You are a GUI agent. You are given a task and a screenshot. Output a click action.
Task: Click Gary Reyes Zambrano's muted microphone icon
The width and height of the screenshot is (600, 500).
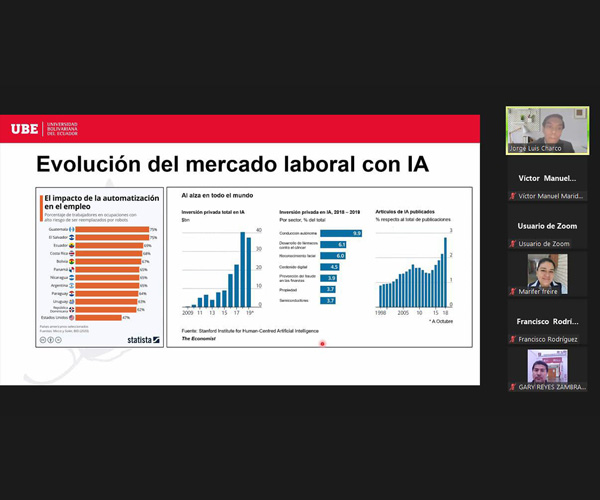click(x=511, y=386)
